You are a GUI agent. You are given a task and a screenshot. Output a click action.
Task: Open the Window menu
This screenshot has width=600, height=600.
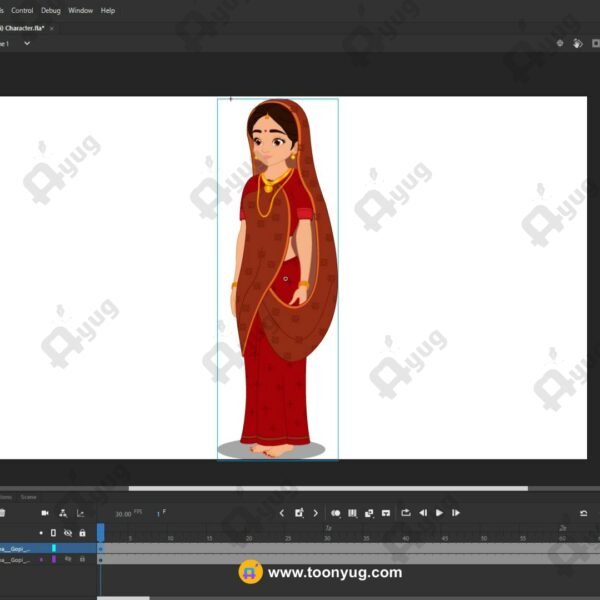(x=80, y=11)
